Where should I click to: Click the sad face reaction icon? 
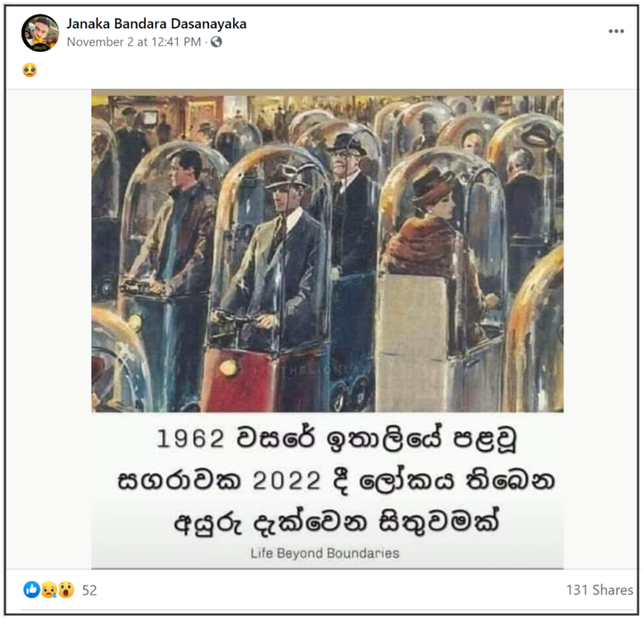tap(49, 589)
